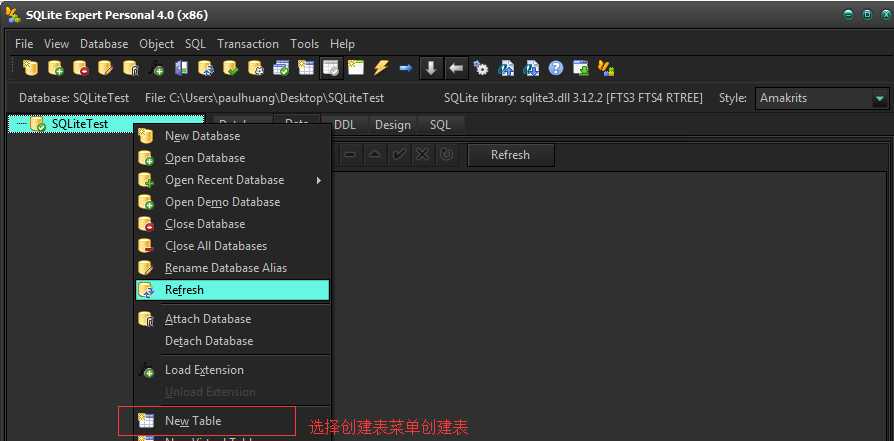Open the SQL menu in menu bar

[195, 43]
